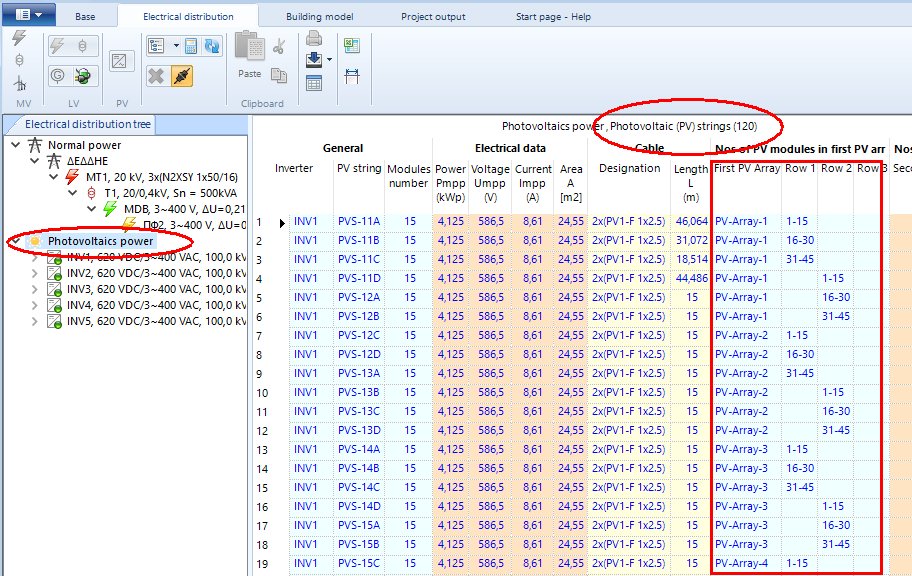Click the refresh icon next to the calculator
The height and width of the screenshot is (576, 912).
point(212,45)
